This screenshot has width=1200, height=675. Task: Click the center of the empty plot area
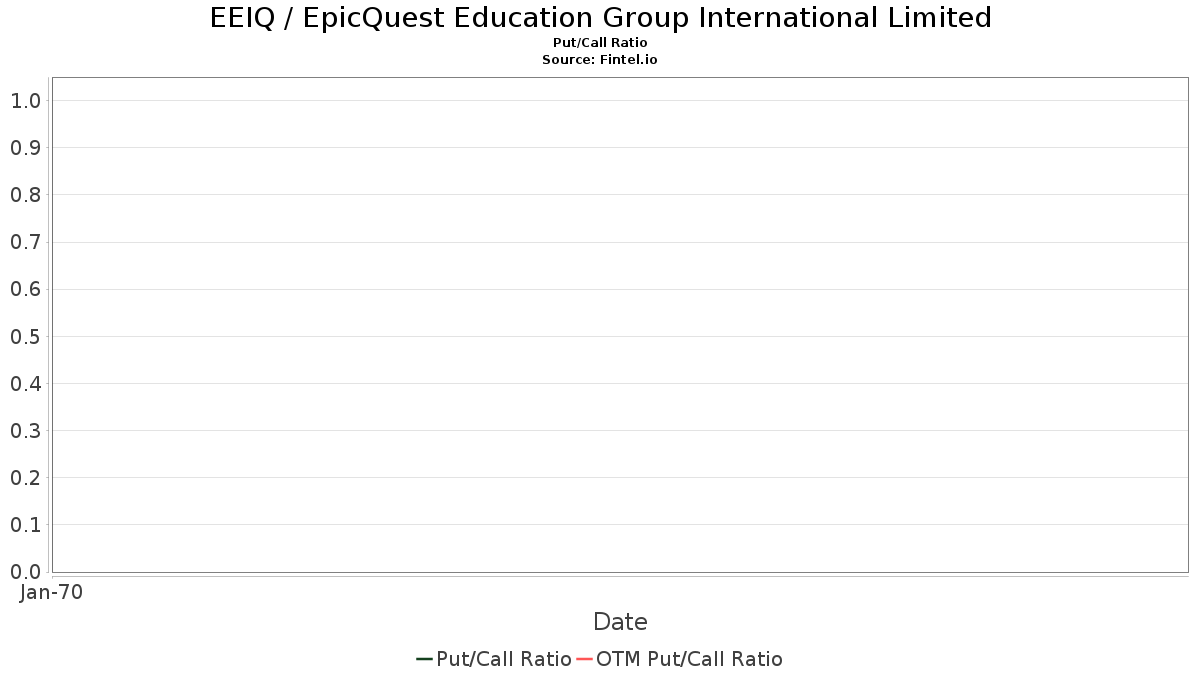620,325
